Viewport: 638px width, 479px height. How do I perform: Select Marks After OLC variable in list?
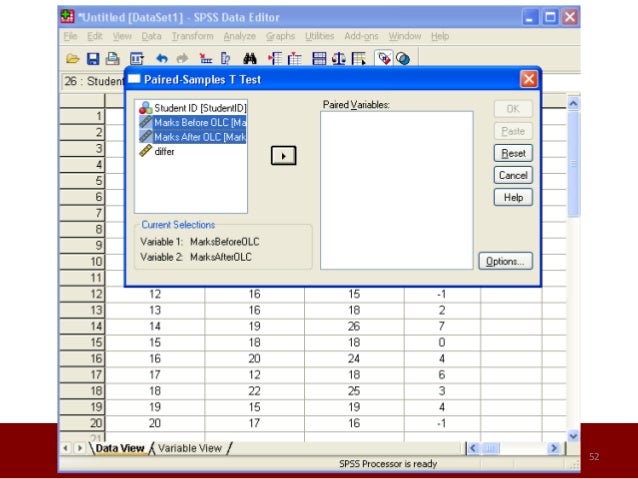[x=192, y=137]
